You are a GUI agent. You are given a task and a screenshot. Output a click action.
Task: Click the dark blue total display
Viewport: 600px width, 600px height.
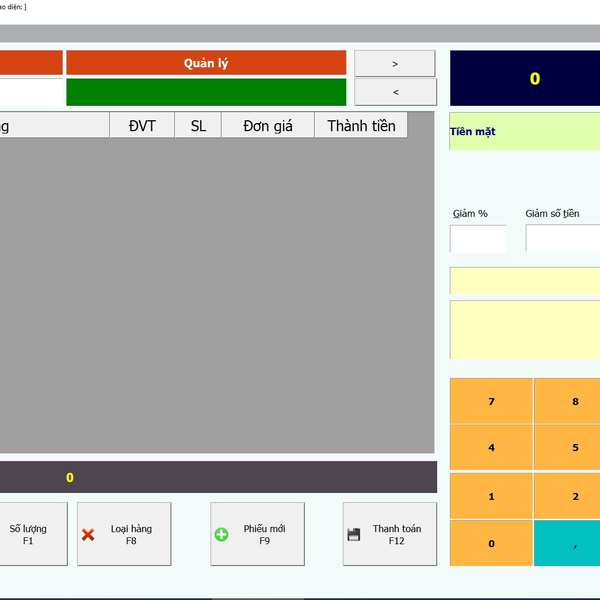[x=525, y=78]
